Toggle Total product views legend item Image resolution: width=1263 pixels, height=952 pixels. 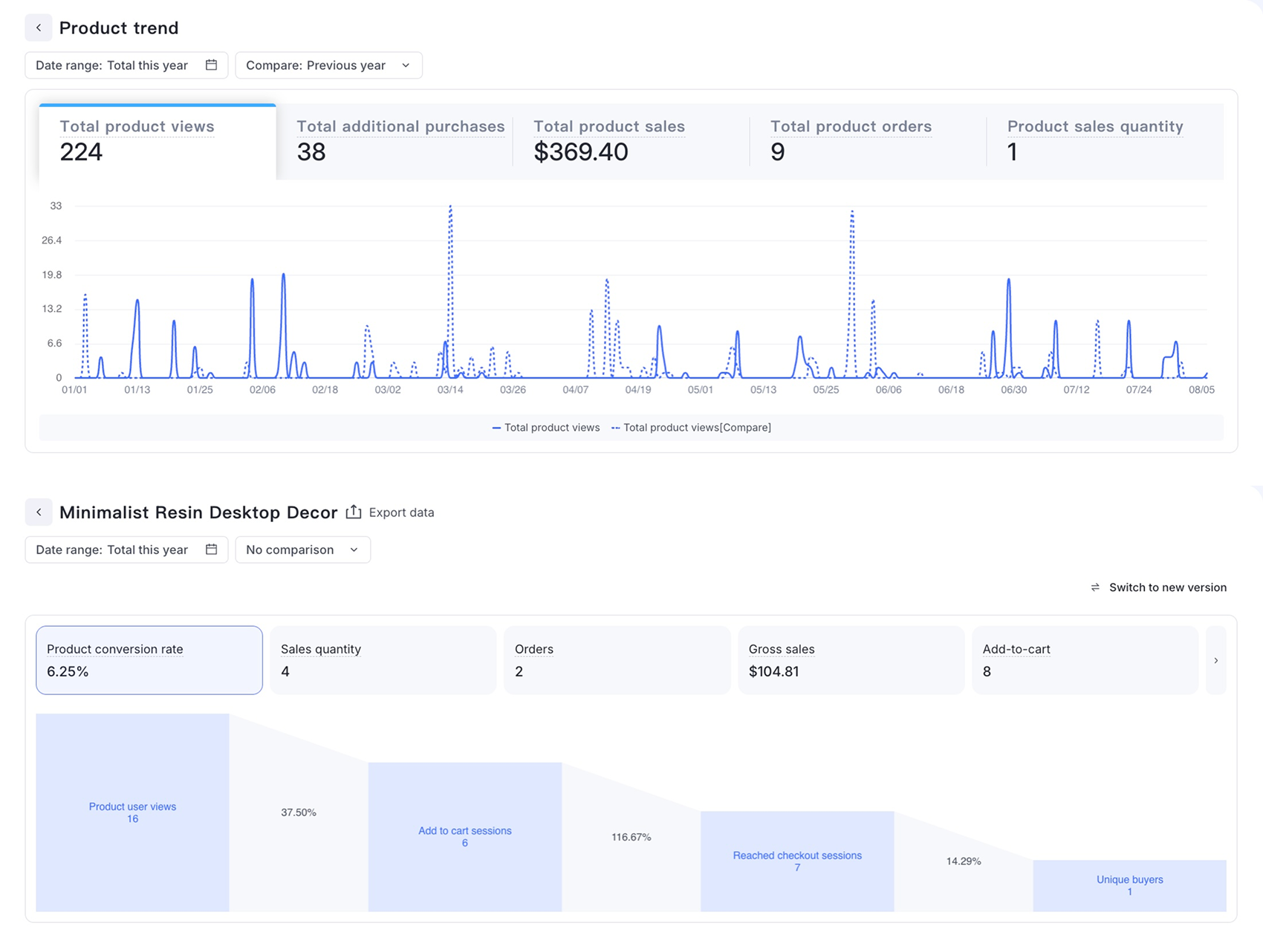546,428
